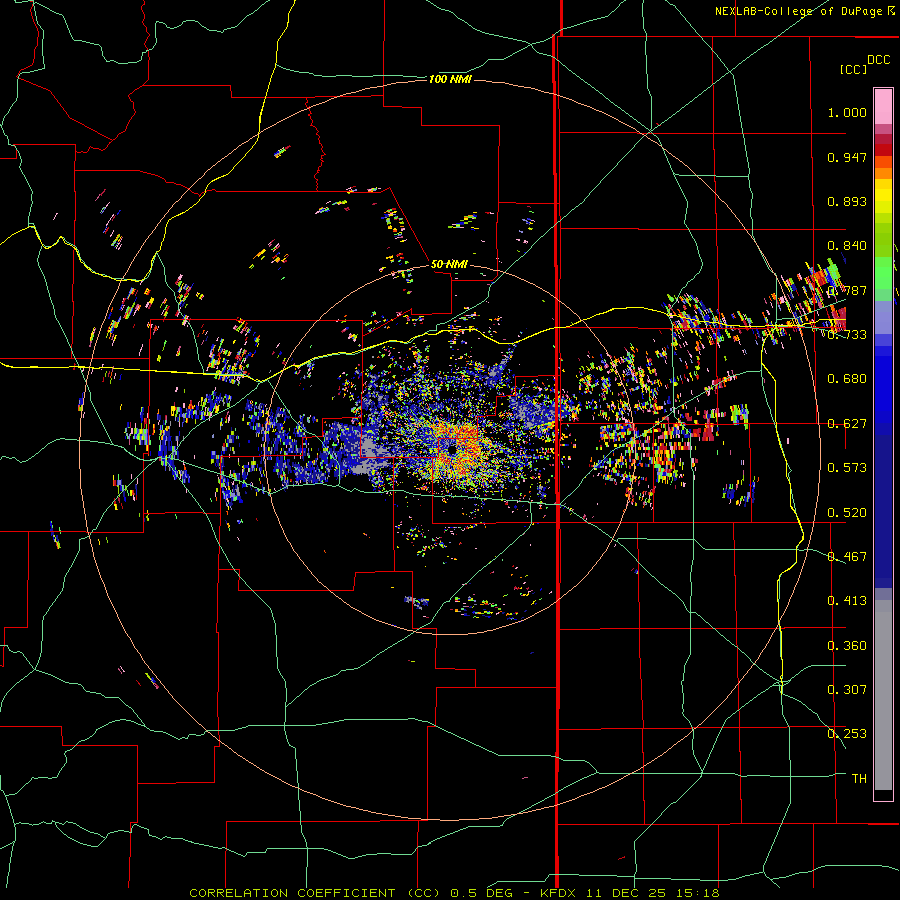This screenshot has height=900, width=900.
Task: Click the 0.5 DEG elevation text in caption
Action: (x=482, y=893)
